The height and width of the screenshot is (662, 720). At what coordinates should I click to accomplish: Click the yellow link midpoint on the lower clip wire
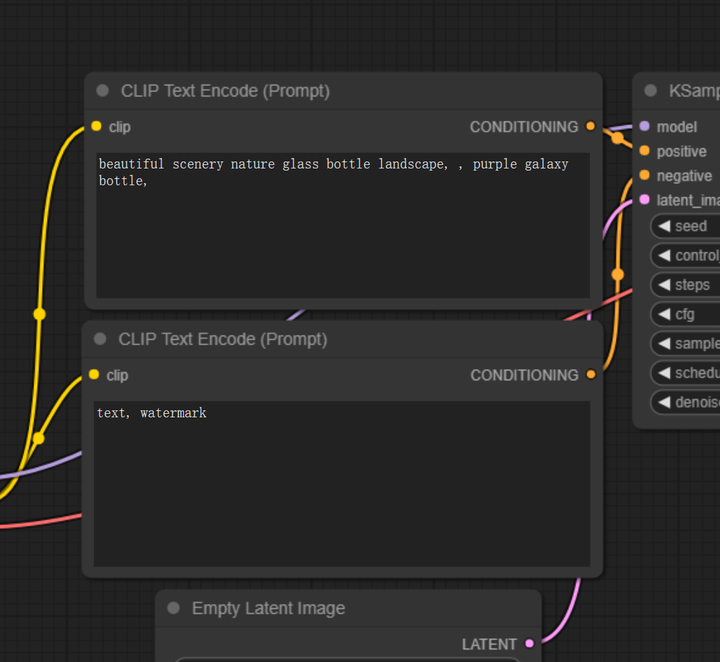[x=39, y=438]
